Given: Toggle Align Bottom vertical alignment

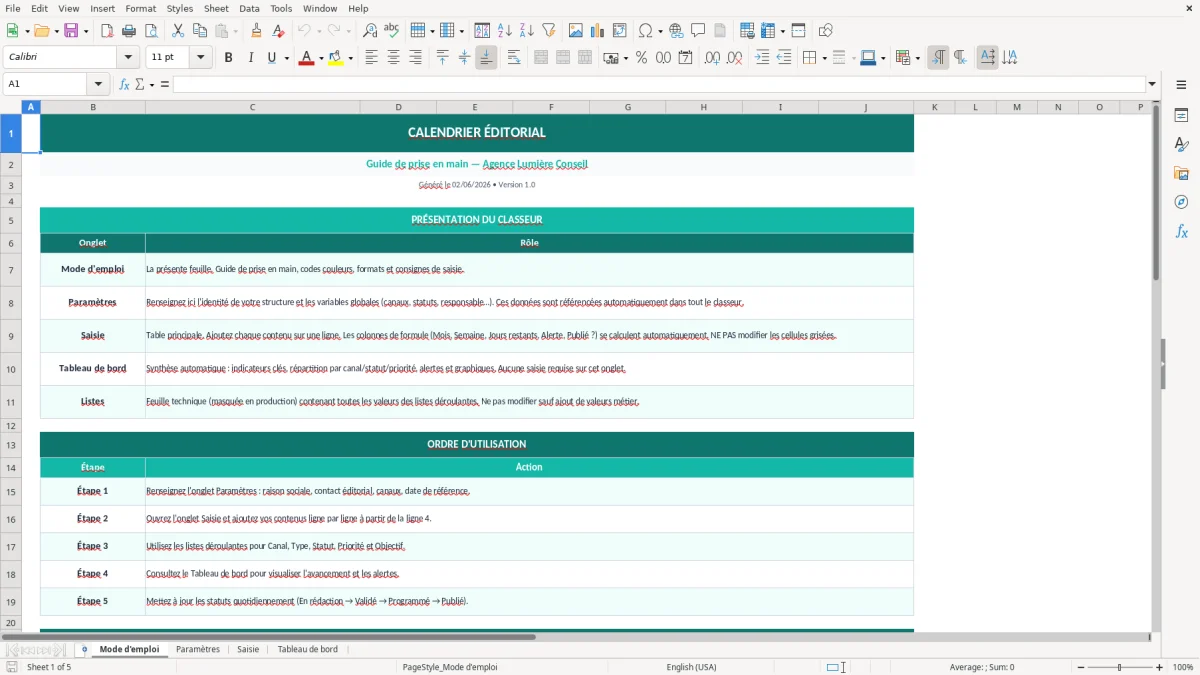Looking at the screenshot, I should coord(486,58).
